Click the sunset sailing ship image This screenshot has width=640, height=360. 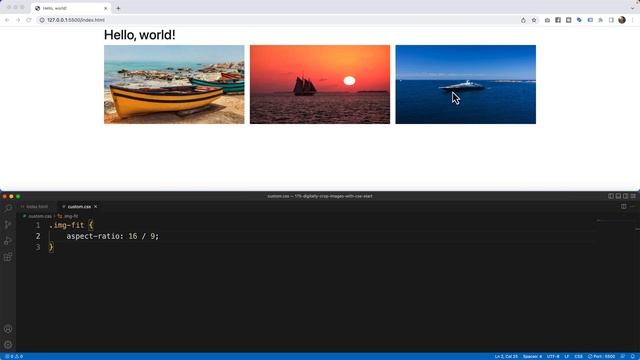[x=320, y=84]
